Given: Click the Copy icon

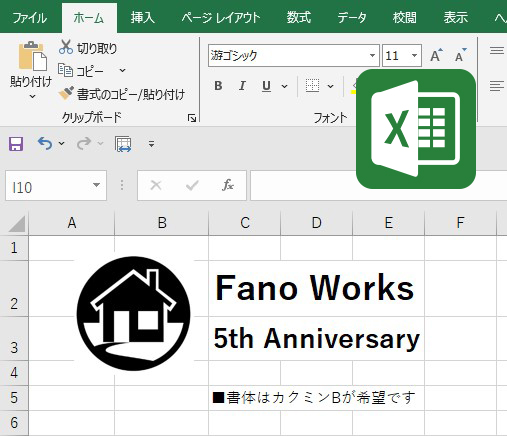Looking at the screenshot, I should click(x=65, y=70).
